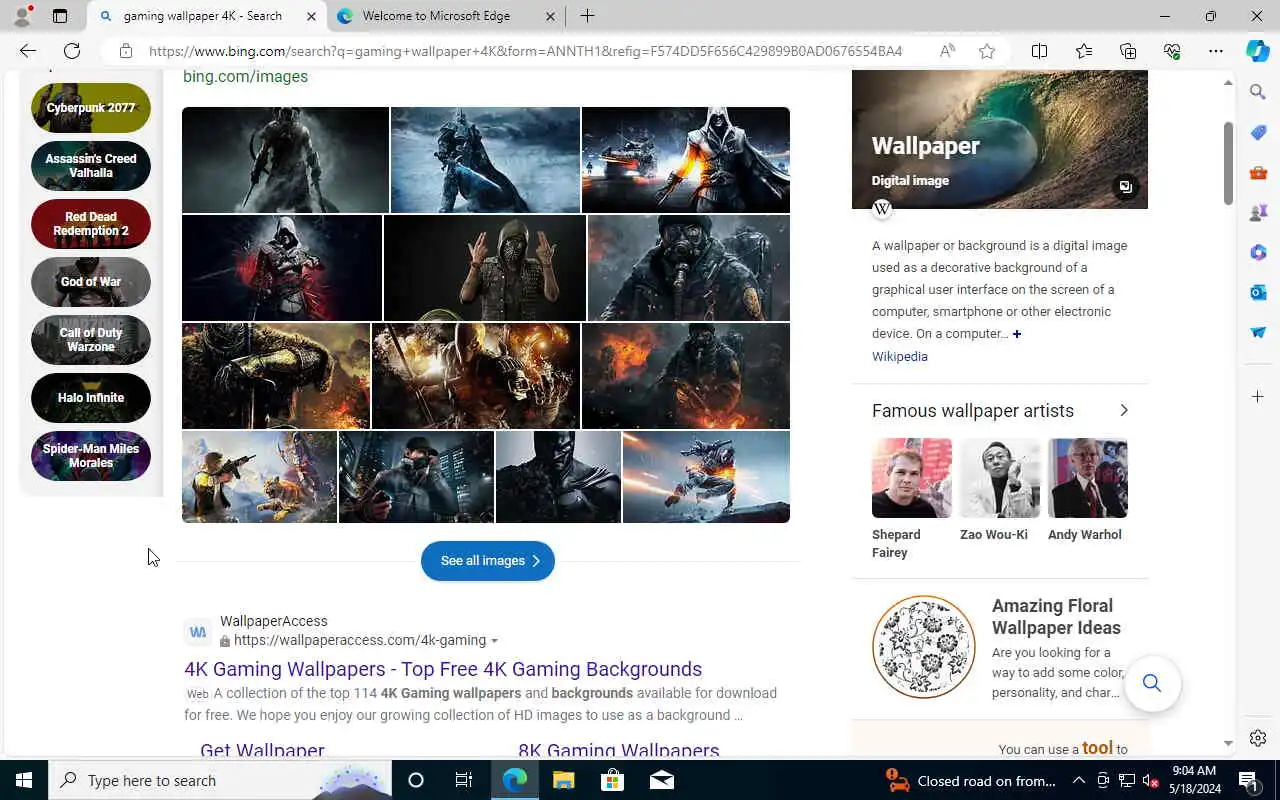Open sidebar Microsoft 365 icon
Image resolution: width=1280 pixels, height=800 pixels.
point(1258,252)
